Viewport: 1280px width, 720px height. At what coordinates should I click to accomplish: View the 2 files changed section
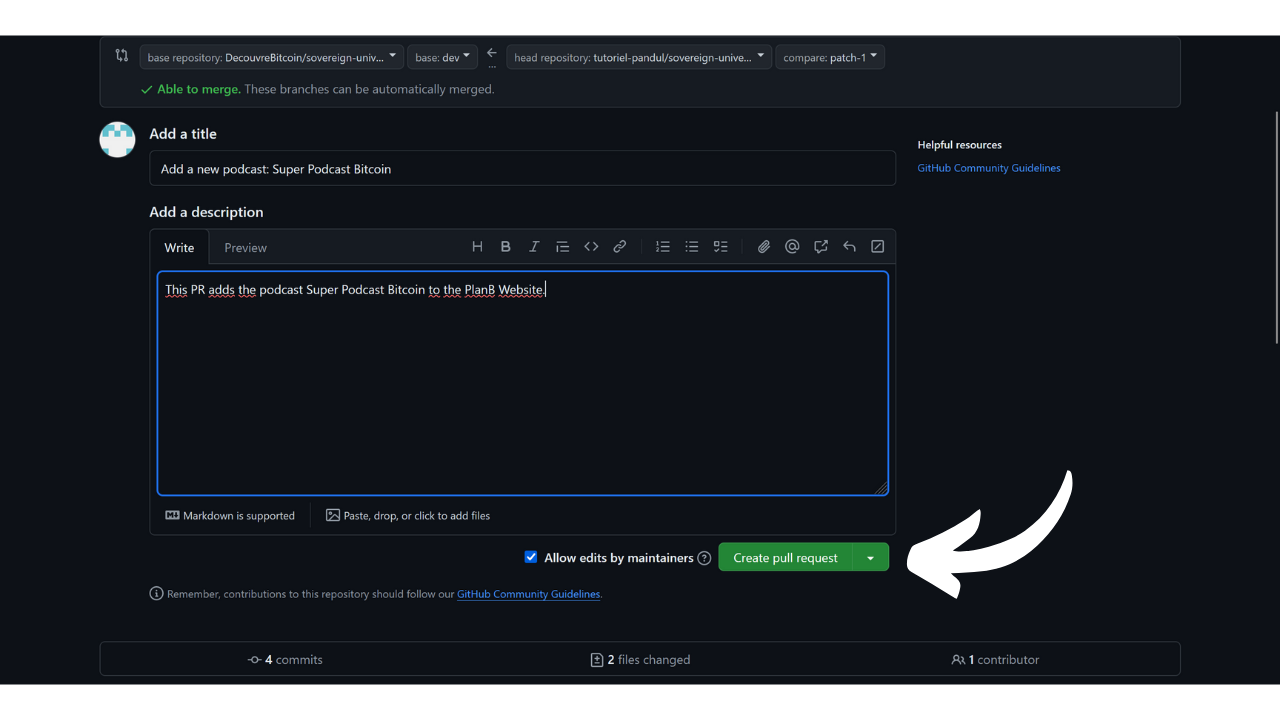tap(640, 660)
